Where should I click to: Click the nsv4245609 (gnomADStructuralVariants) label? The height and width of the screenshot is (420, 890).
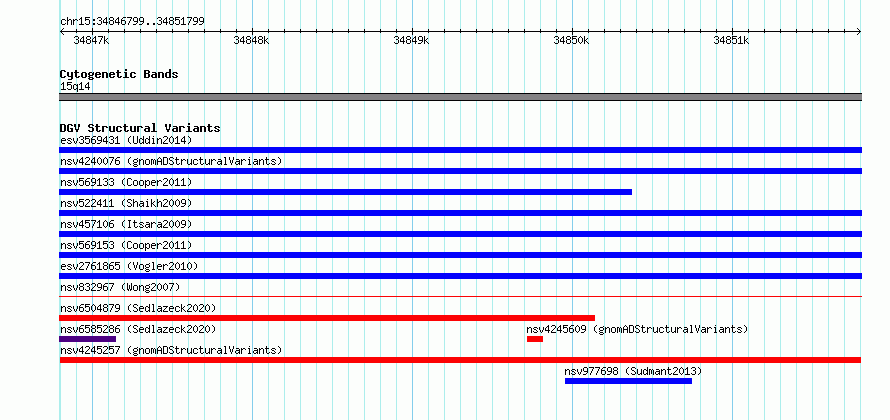(637, 329)
